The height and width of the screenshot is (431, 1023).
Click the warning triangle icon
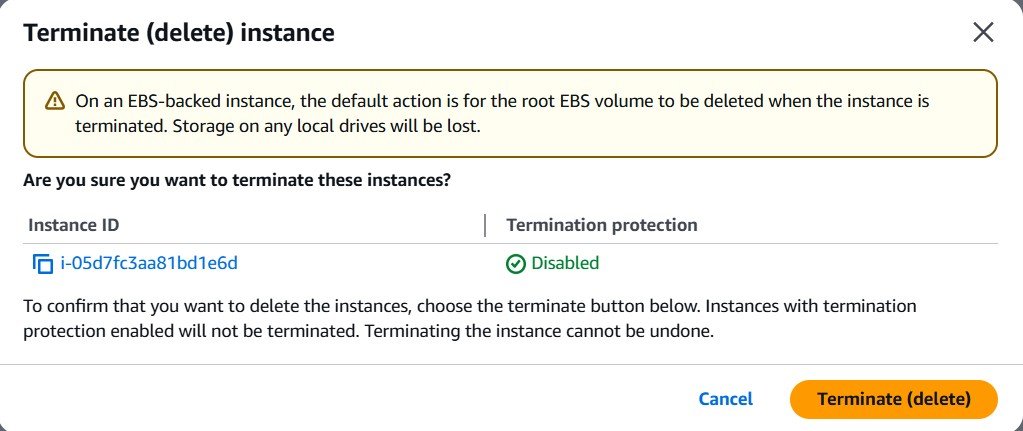(54, 102)
